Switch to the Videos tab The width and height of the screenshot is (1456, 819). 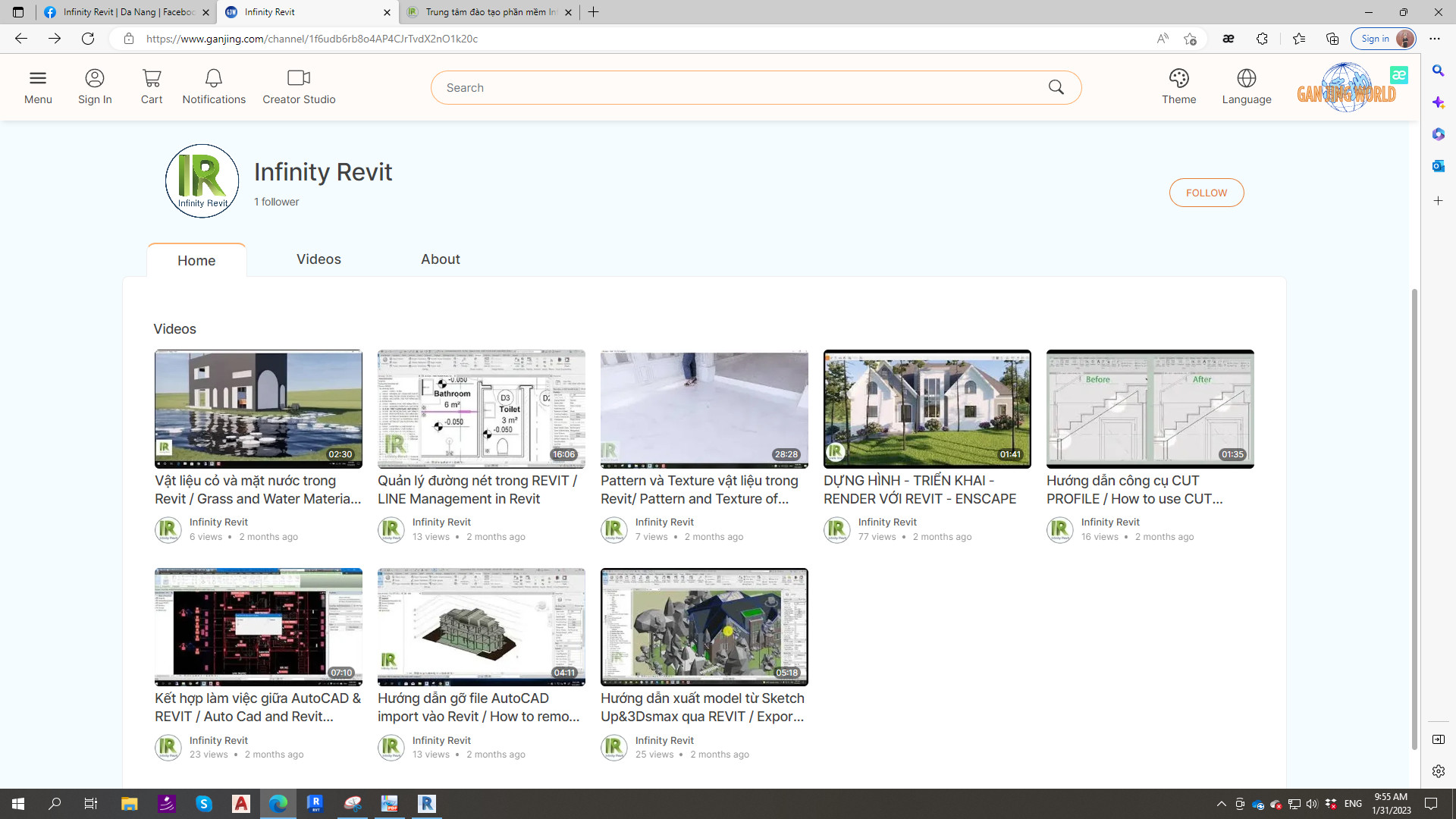[318, 259]
